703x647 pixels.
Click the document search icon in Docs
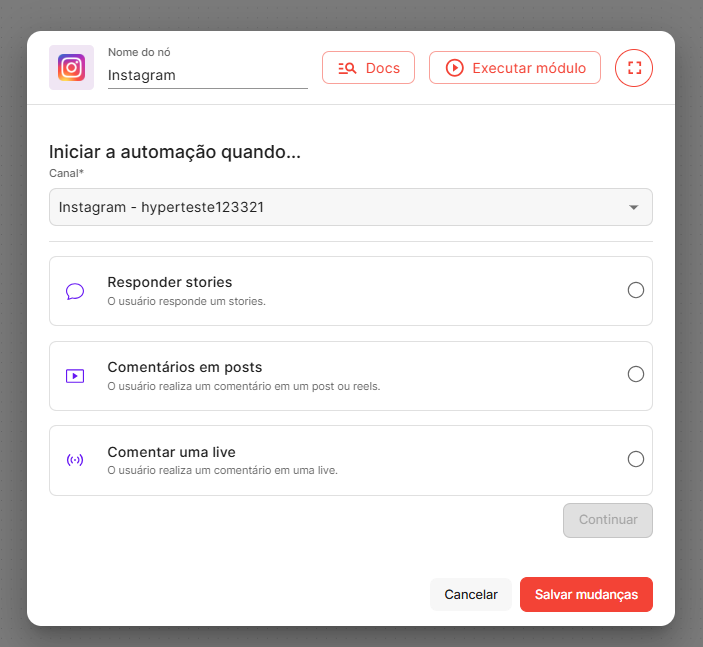coord(347,68)
